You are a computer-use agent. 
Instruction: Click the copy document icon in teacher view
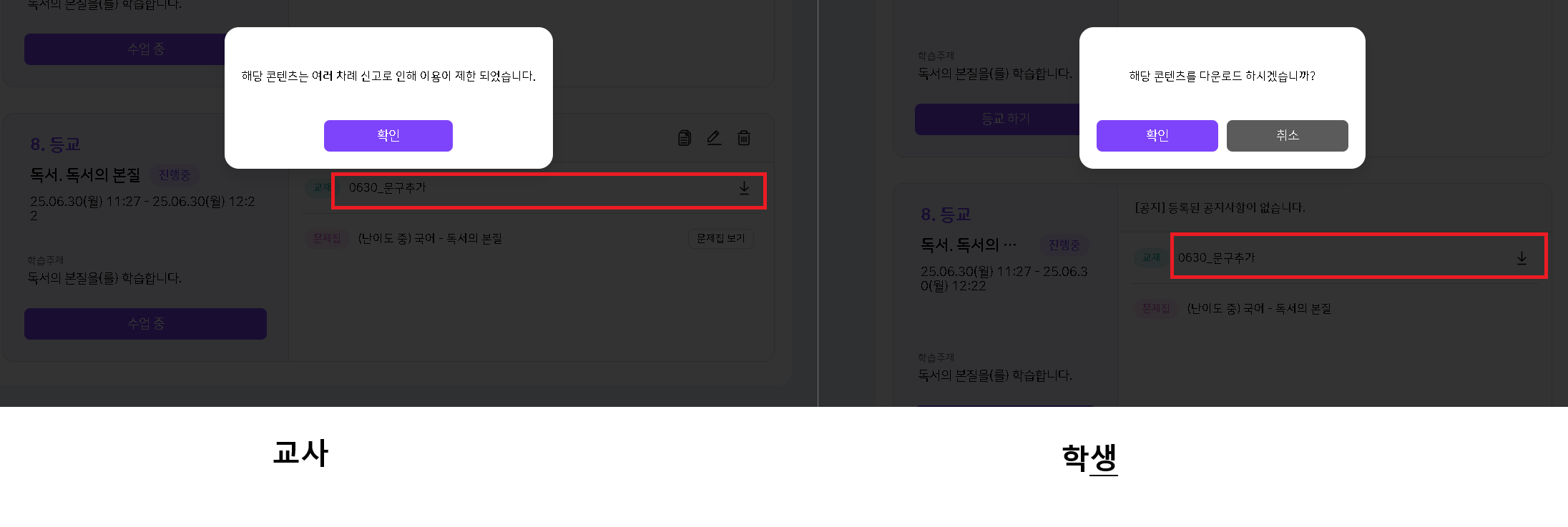click(685, 138)
